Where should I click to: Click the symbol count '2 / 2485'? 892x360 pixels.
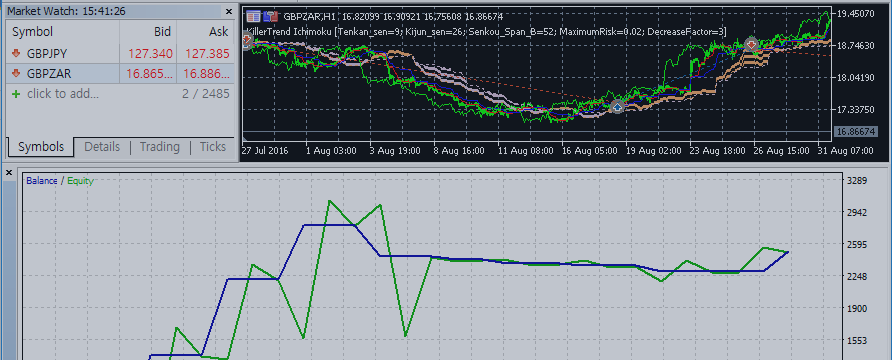pos(206,94)
